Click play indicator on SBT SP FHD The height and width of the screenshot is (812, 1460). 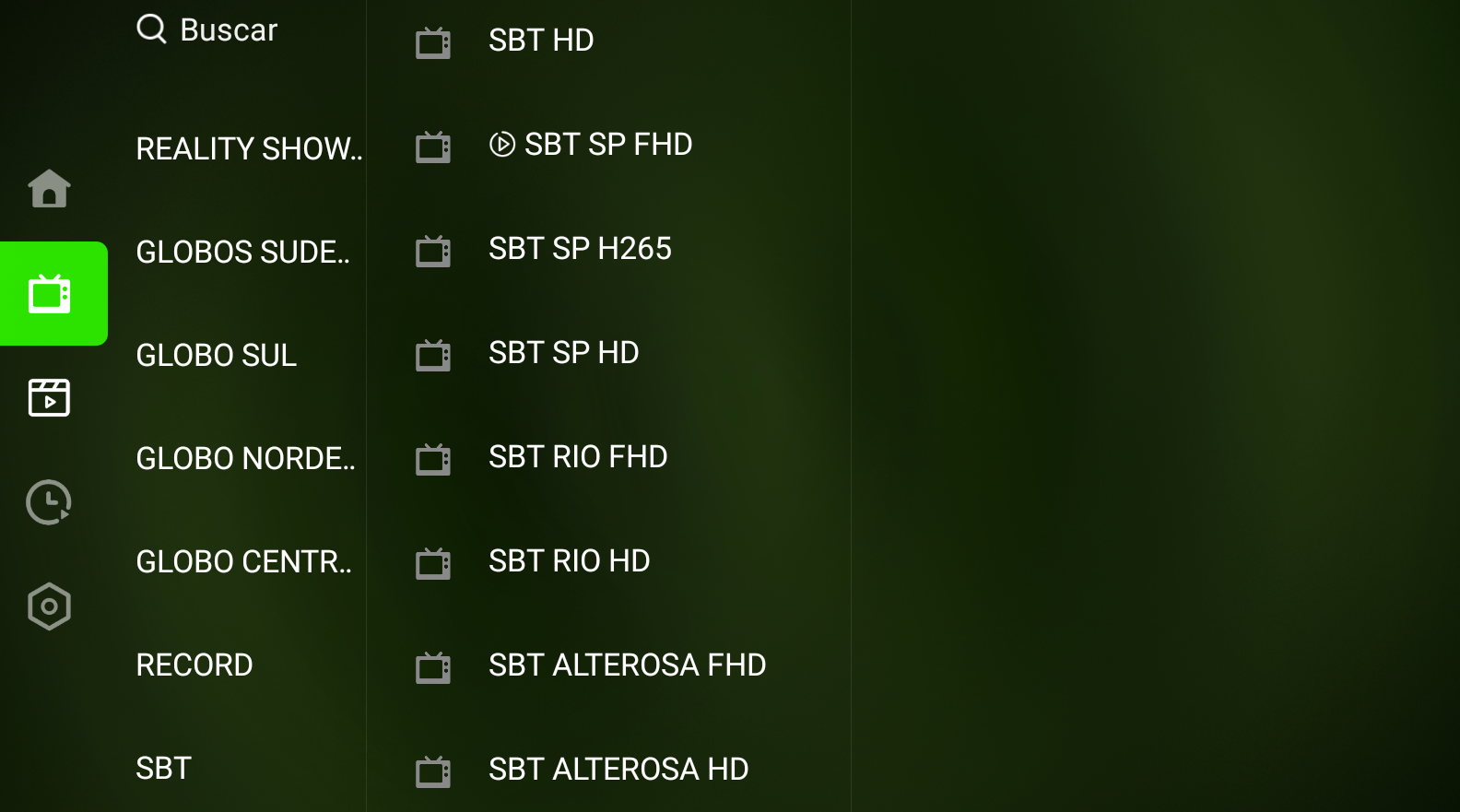502,145
